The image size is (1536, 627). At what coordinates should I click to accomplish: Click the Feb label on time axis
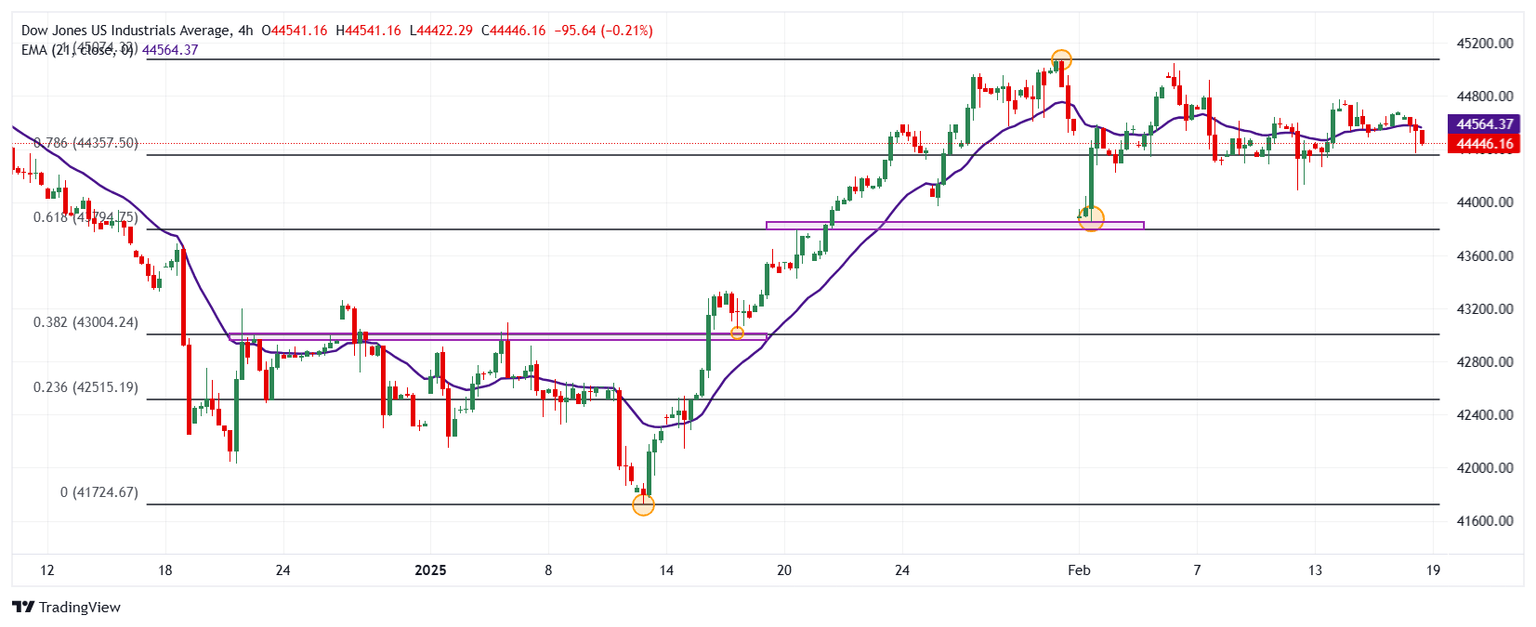point(1078,570)
